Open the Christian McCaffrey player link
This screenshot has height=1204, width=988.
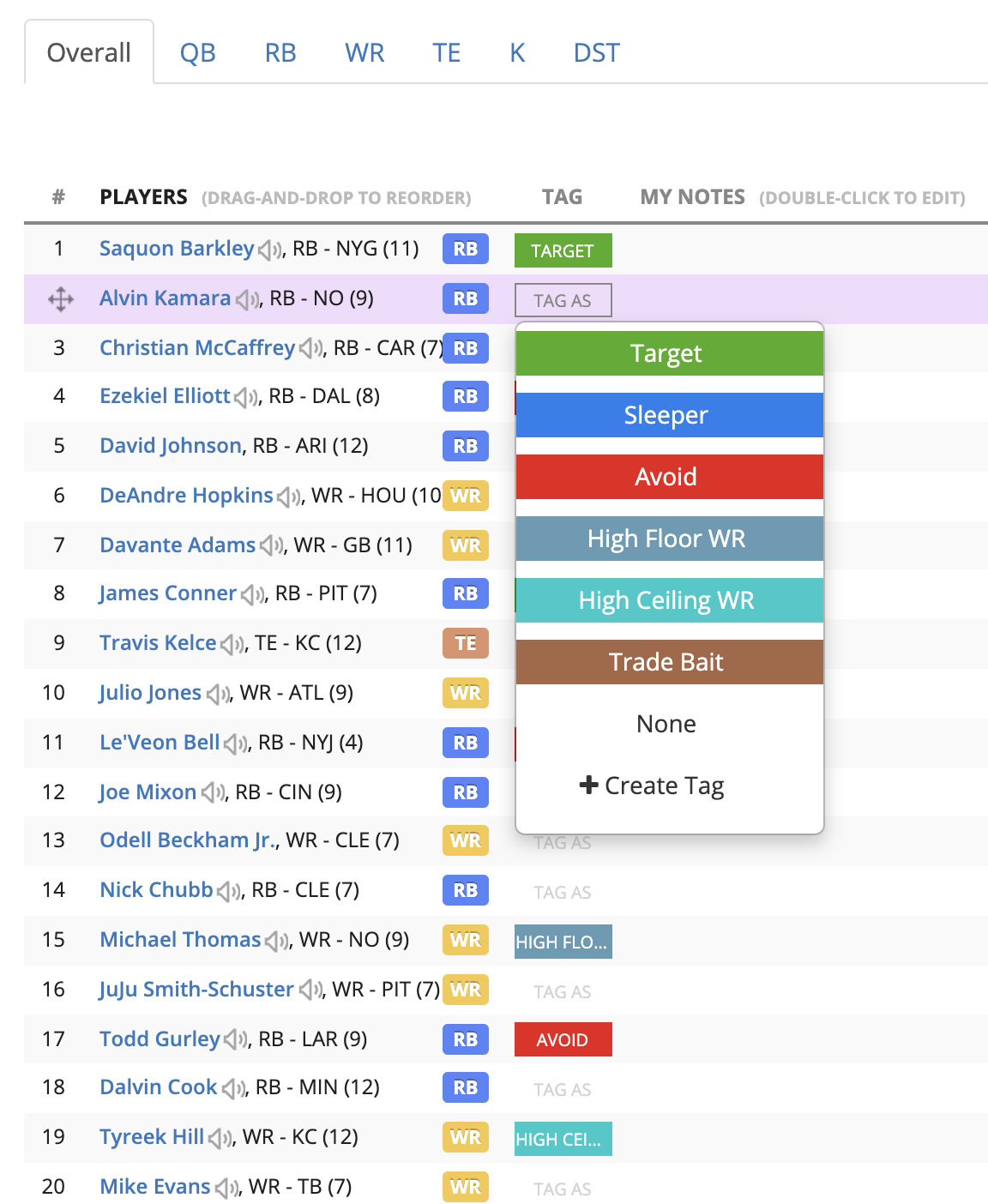197,348
